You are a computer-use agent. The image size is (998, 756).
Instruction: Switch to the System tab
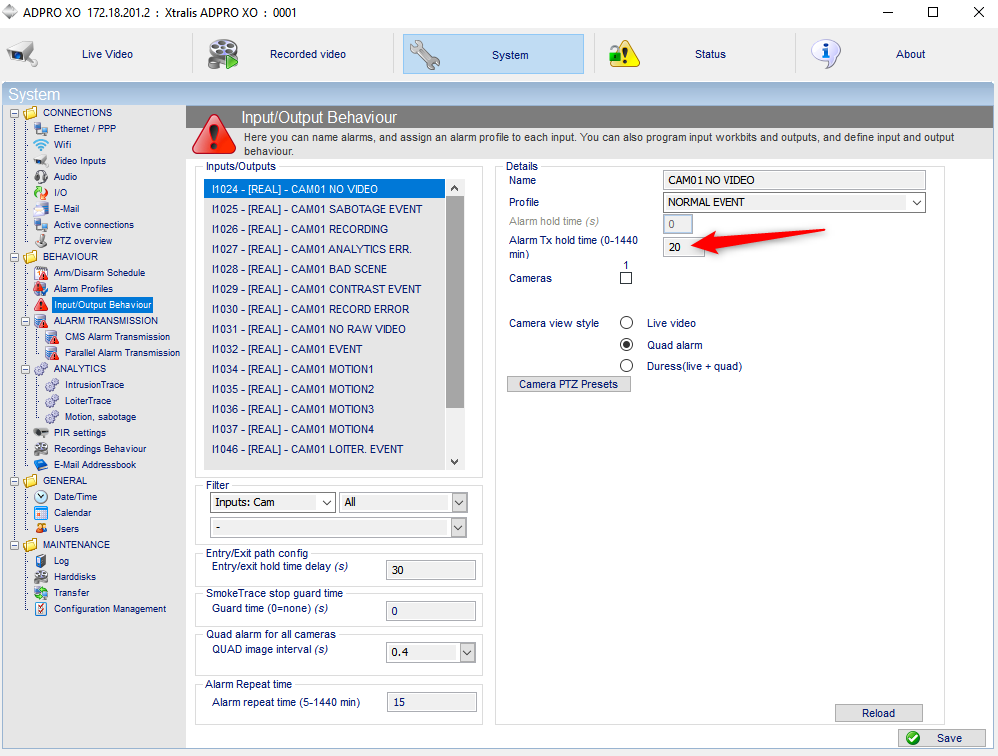493,54
